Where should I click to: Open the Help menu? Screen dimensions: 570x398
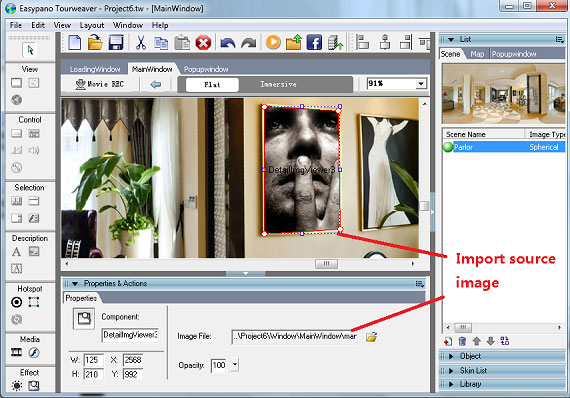160,25
